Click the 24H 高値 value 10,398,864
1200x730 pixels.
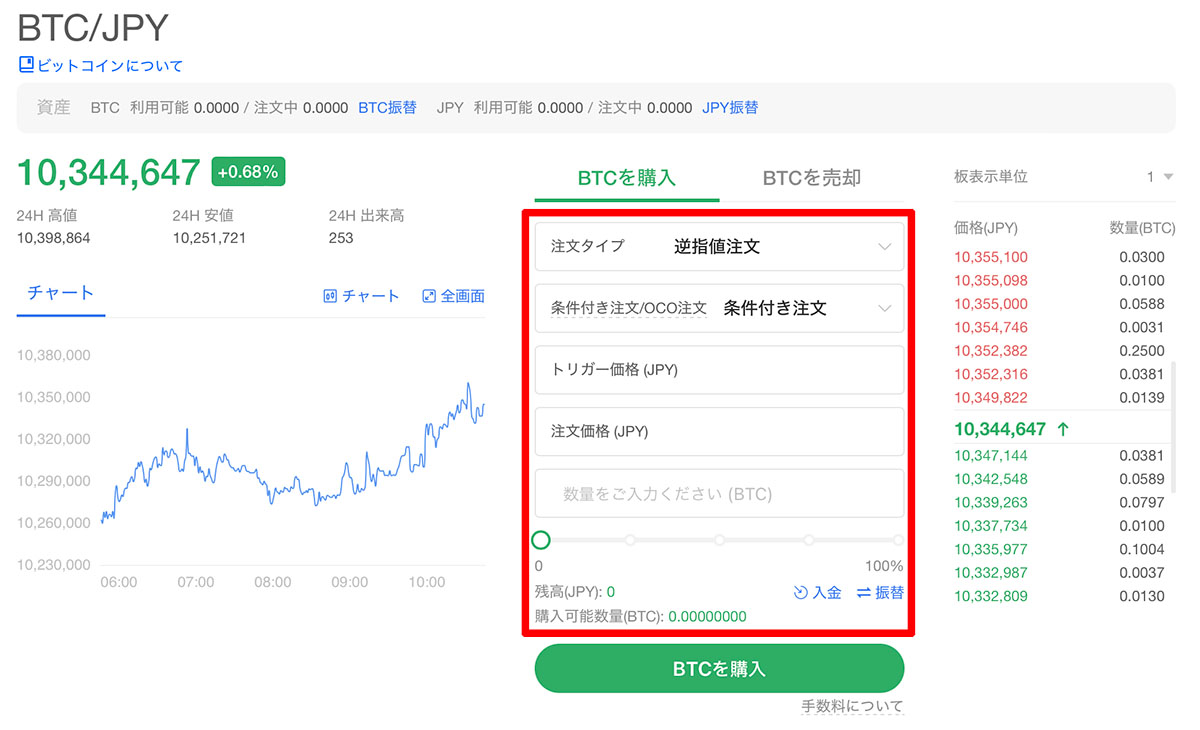pos(54,238)
